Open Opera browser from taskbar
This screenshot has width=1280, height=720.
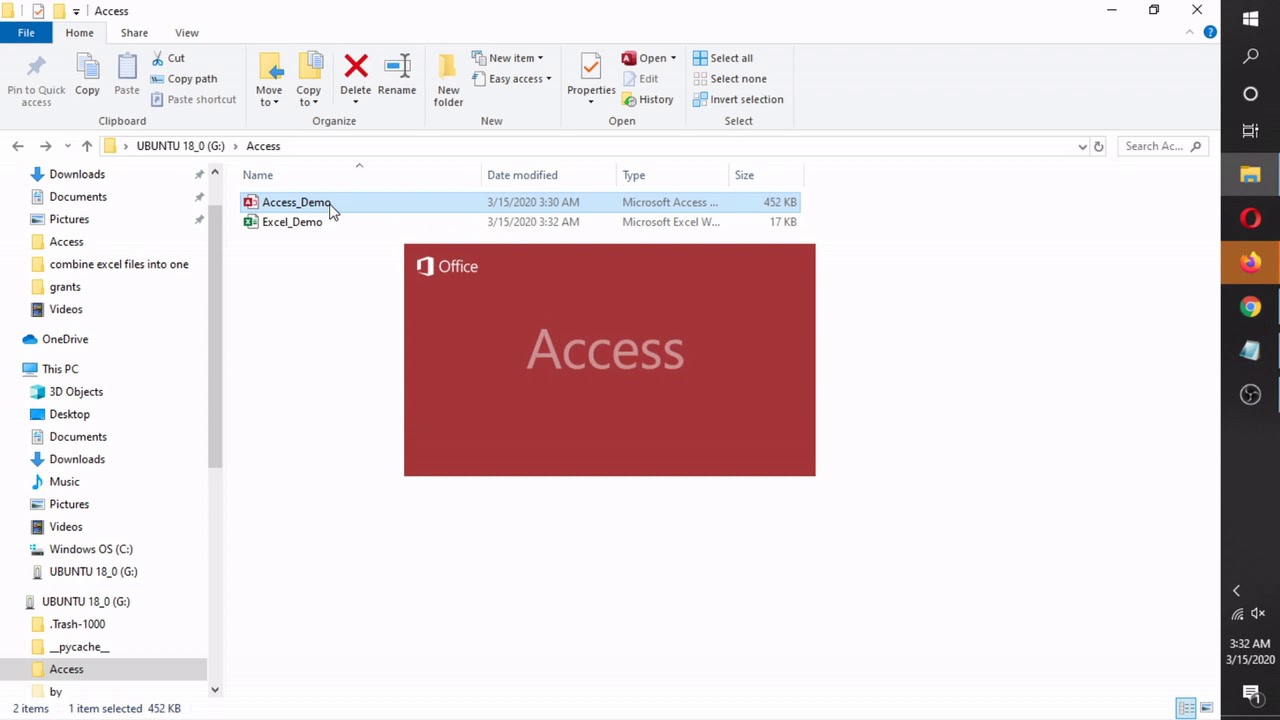[1250, 219]
